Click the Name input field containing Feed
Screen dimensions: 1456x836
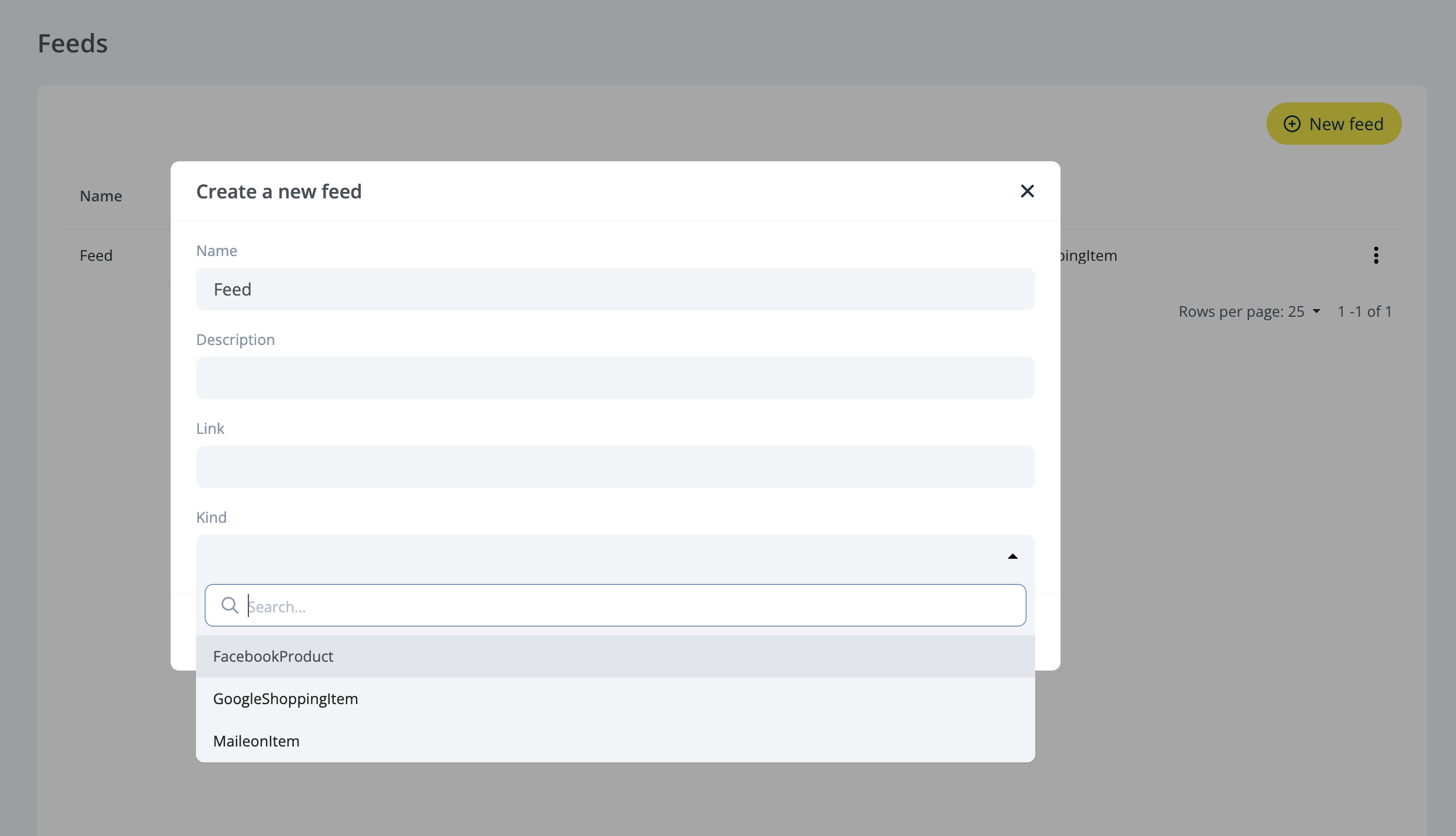615,289
